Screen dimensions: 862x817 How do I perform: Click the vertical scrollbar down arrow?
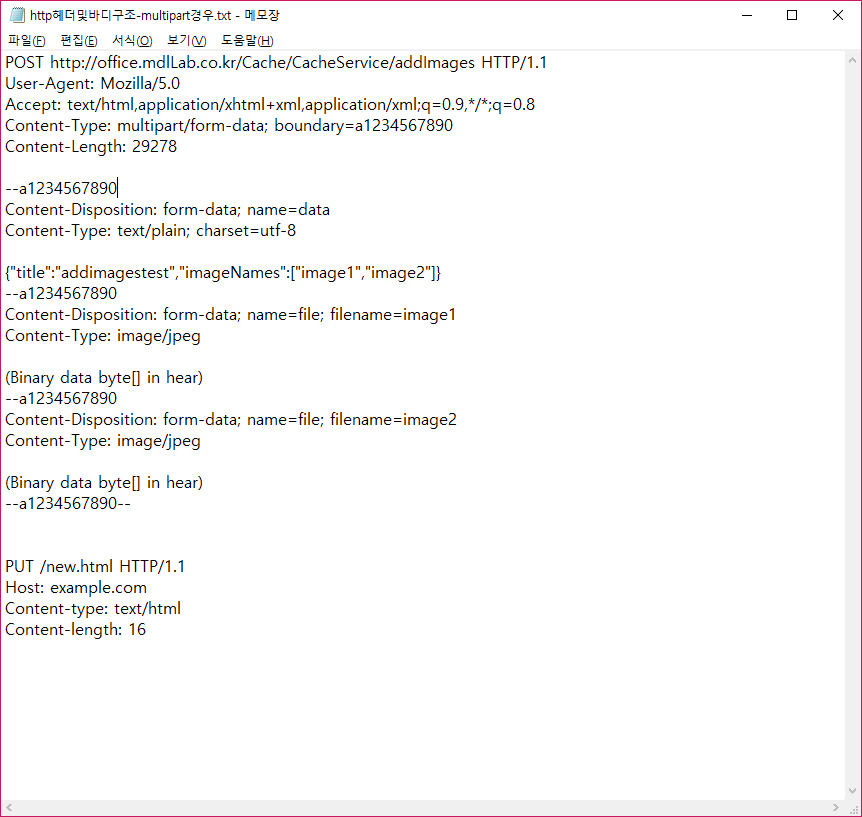pyautogui.click(x=852, y=791)
